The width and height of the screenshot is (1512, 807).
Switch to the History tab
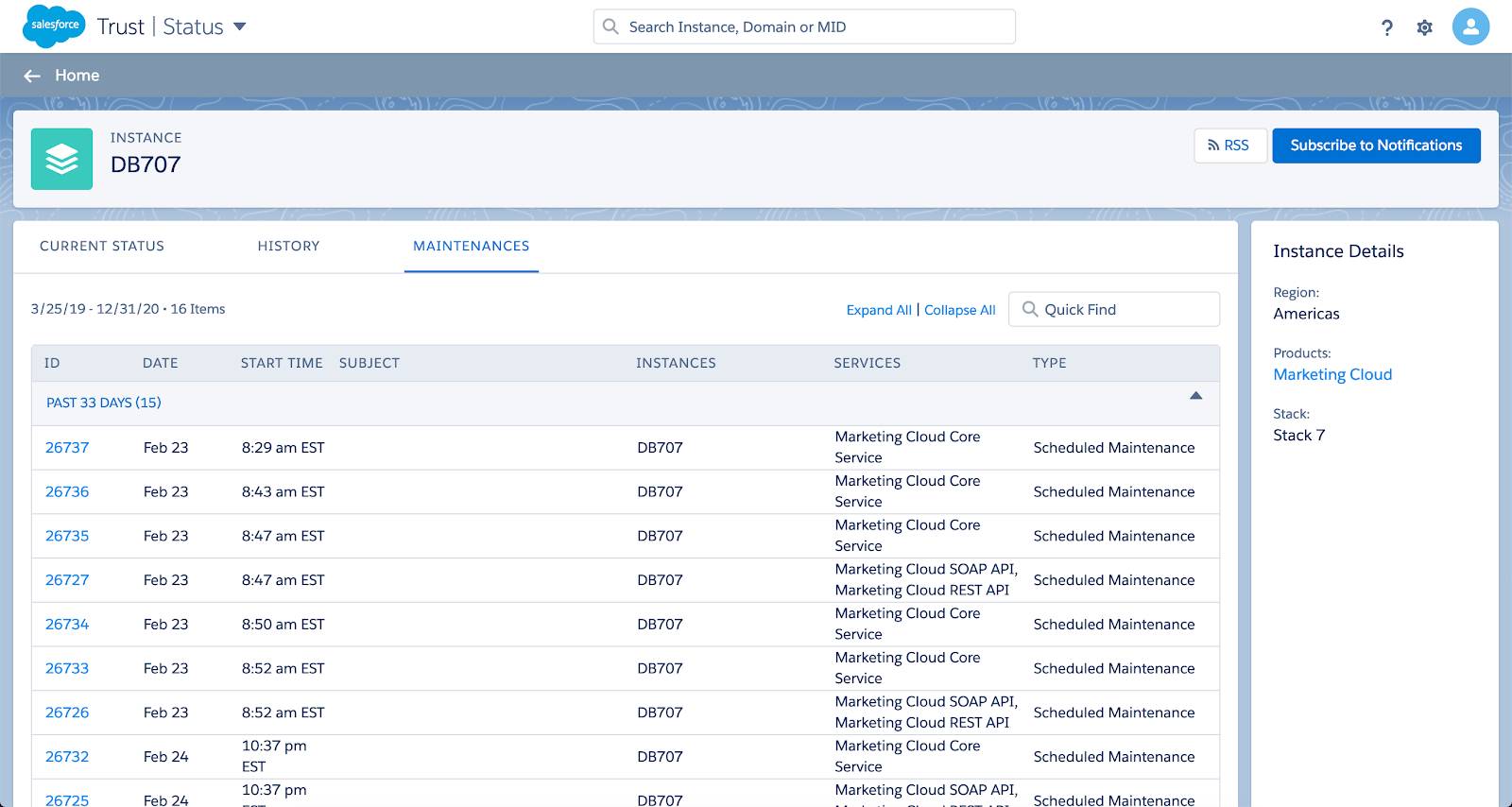click(288, 246)
